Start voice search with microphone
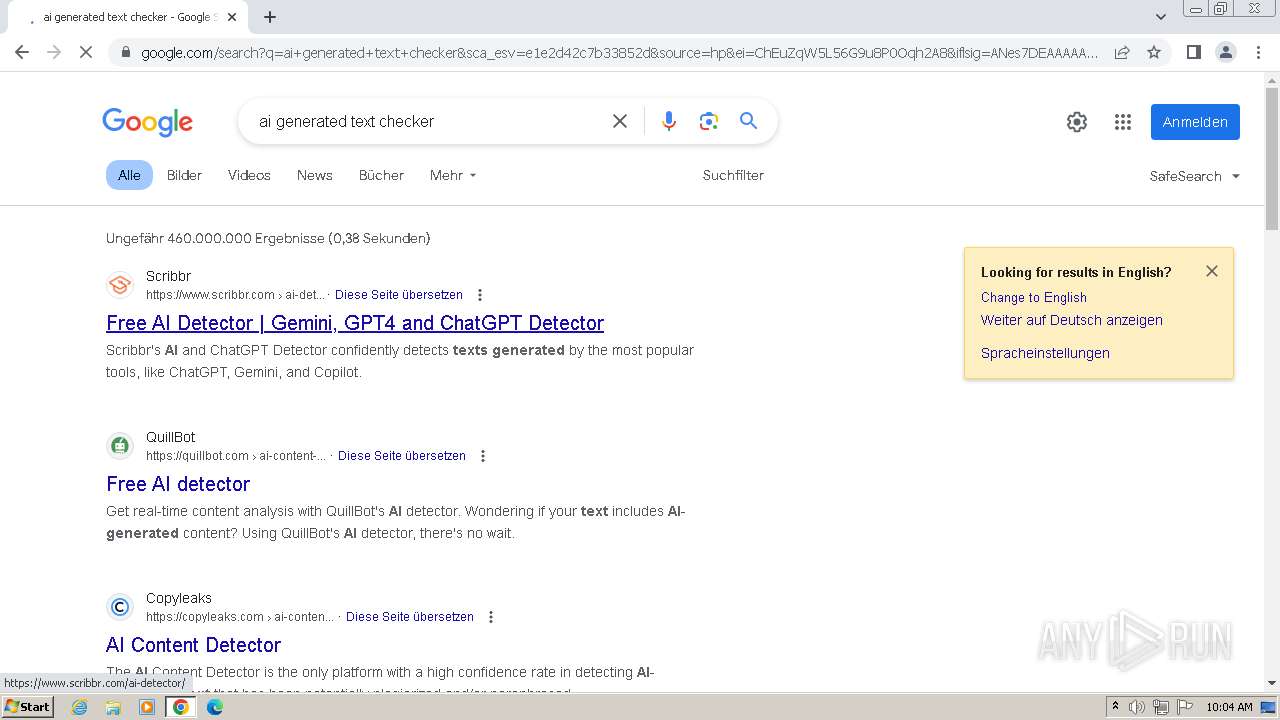1280x720 pixels. 669,121
